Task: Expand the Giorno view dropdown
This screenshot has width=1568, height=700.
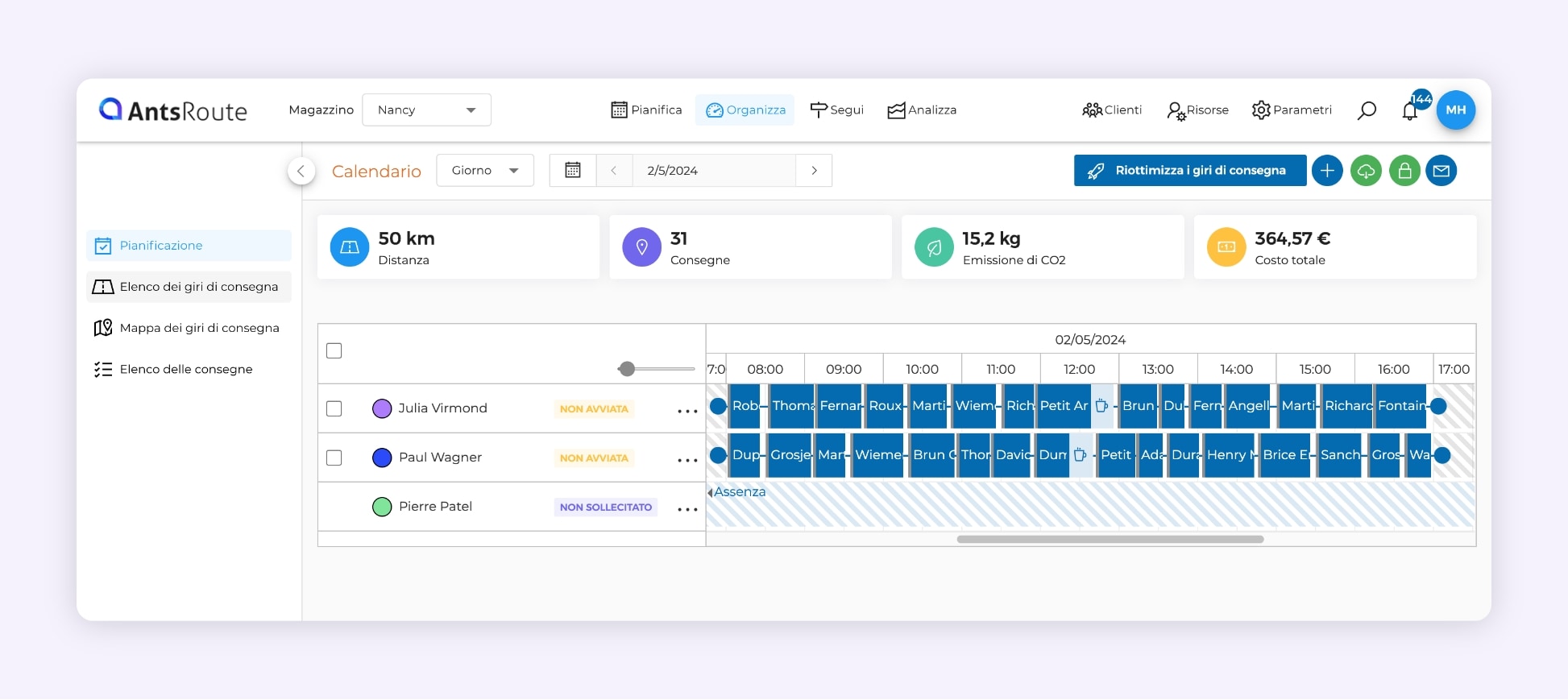Action: point(485,171)
